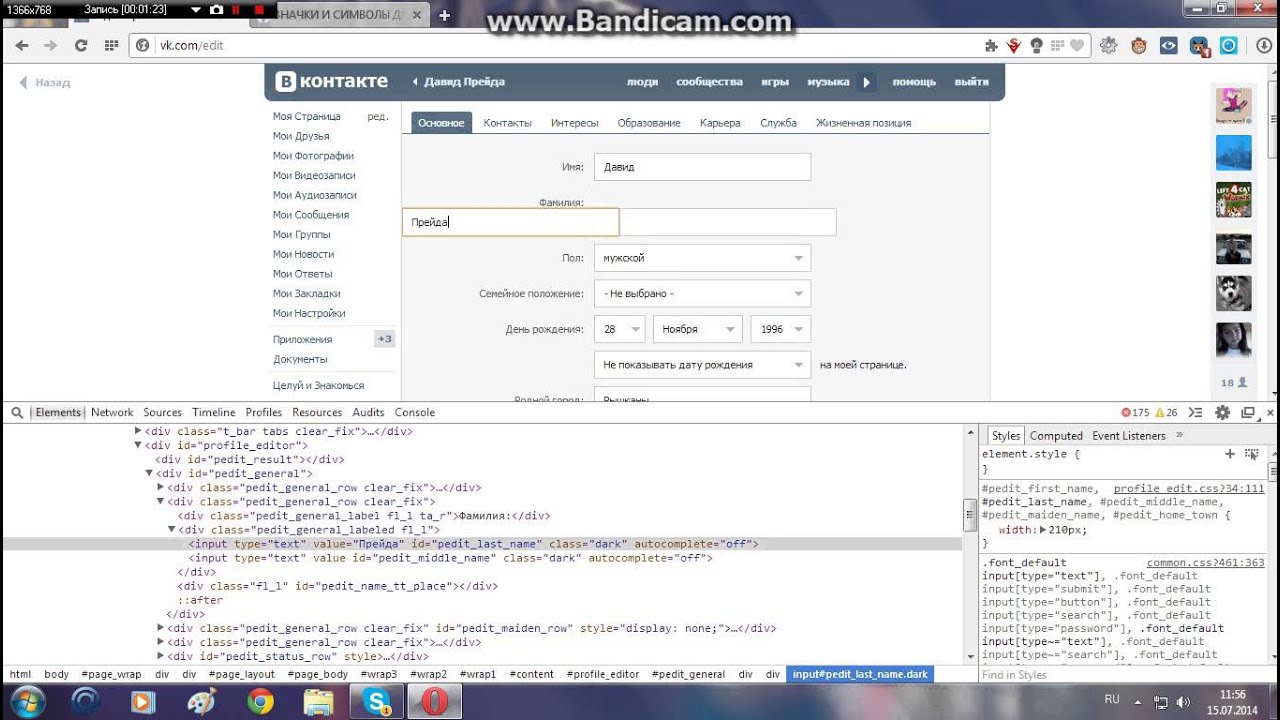
Task: Open the Не показывать дату рождения dropdown
Action: [x=702, y=365]
